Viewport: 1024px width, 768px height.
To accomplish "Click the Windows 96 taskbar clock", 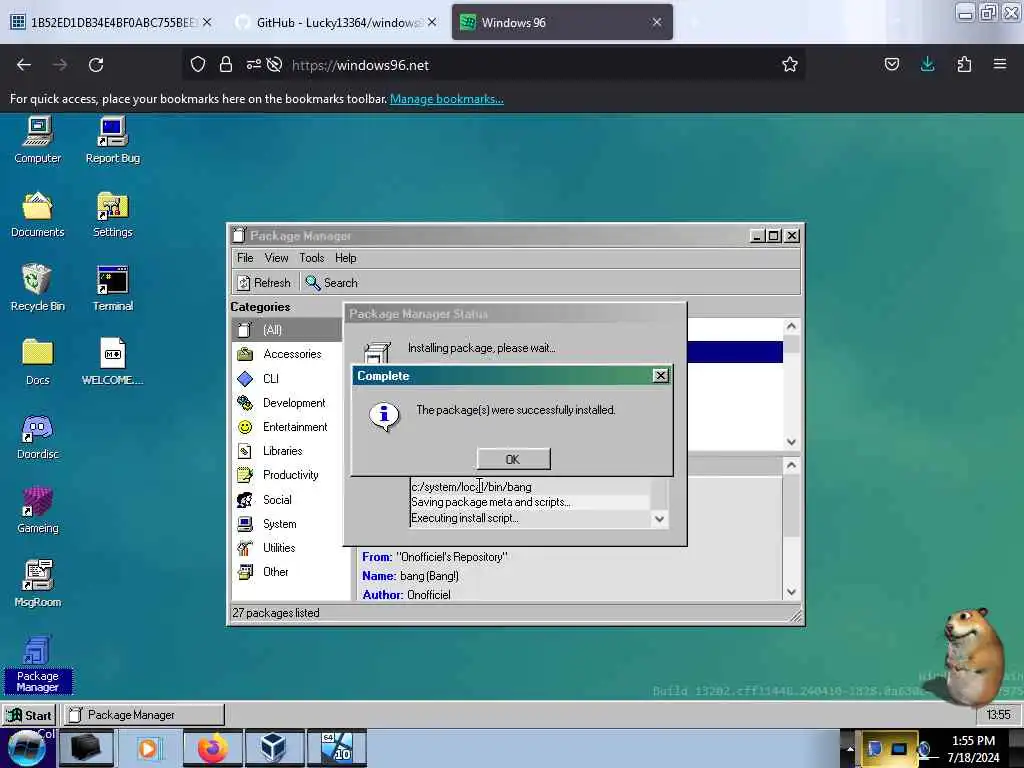I will (998, 715).
